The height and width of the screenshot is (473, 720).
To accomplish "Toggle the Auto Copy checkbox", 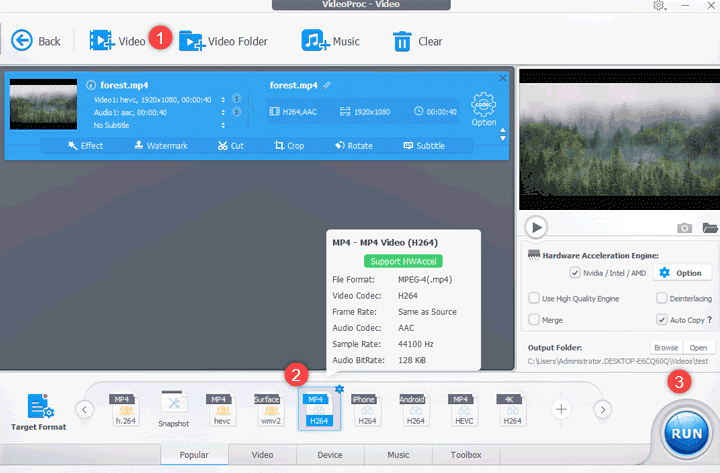I will pos(661,320).
